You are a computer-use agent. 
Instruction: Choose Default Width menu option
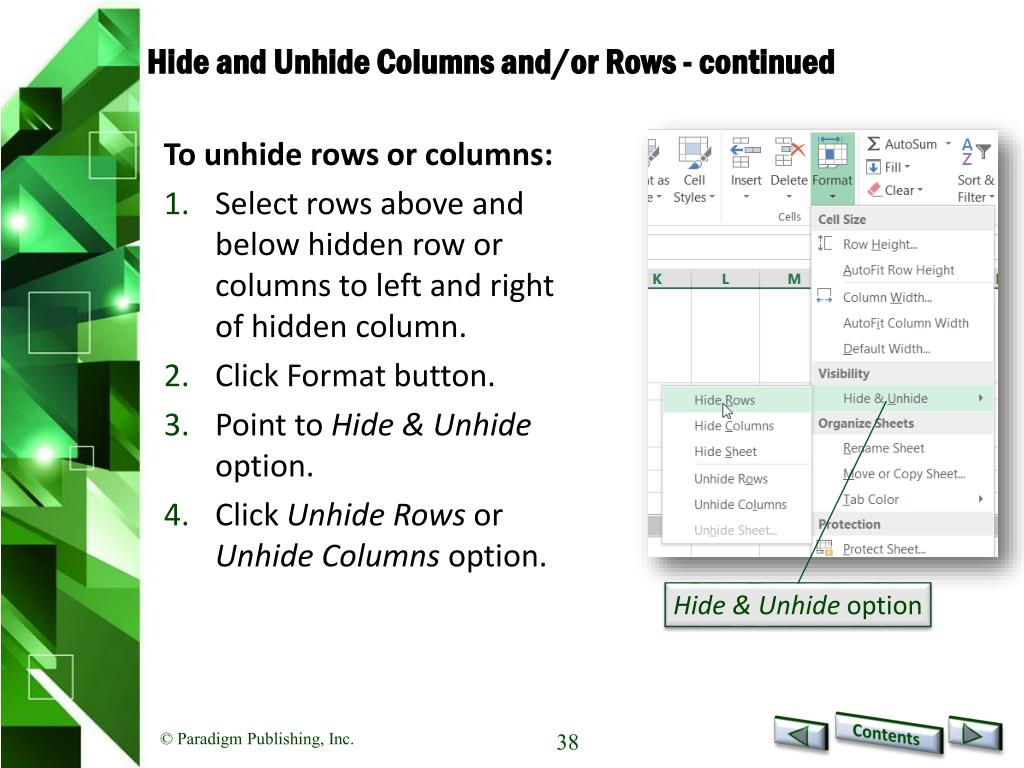[x=903, y=348]
